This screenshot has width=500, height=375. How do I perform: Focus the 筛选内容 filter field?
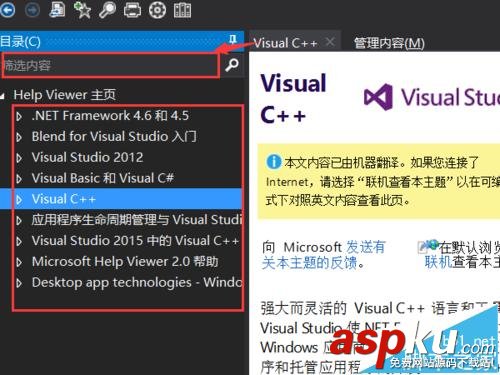click(x=110, y=65)
